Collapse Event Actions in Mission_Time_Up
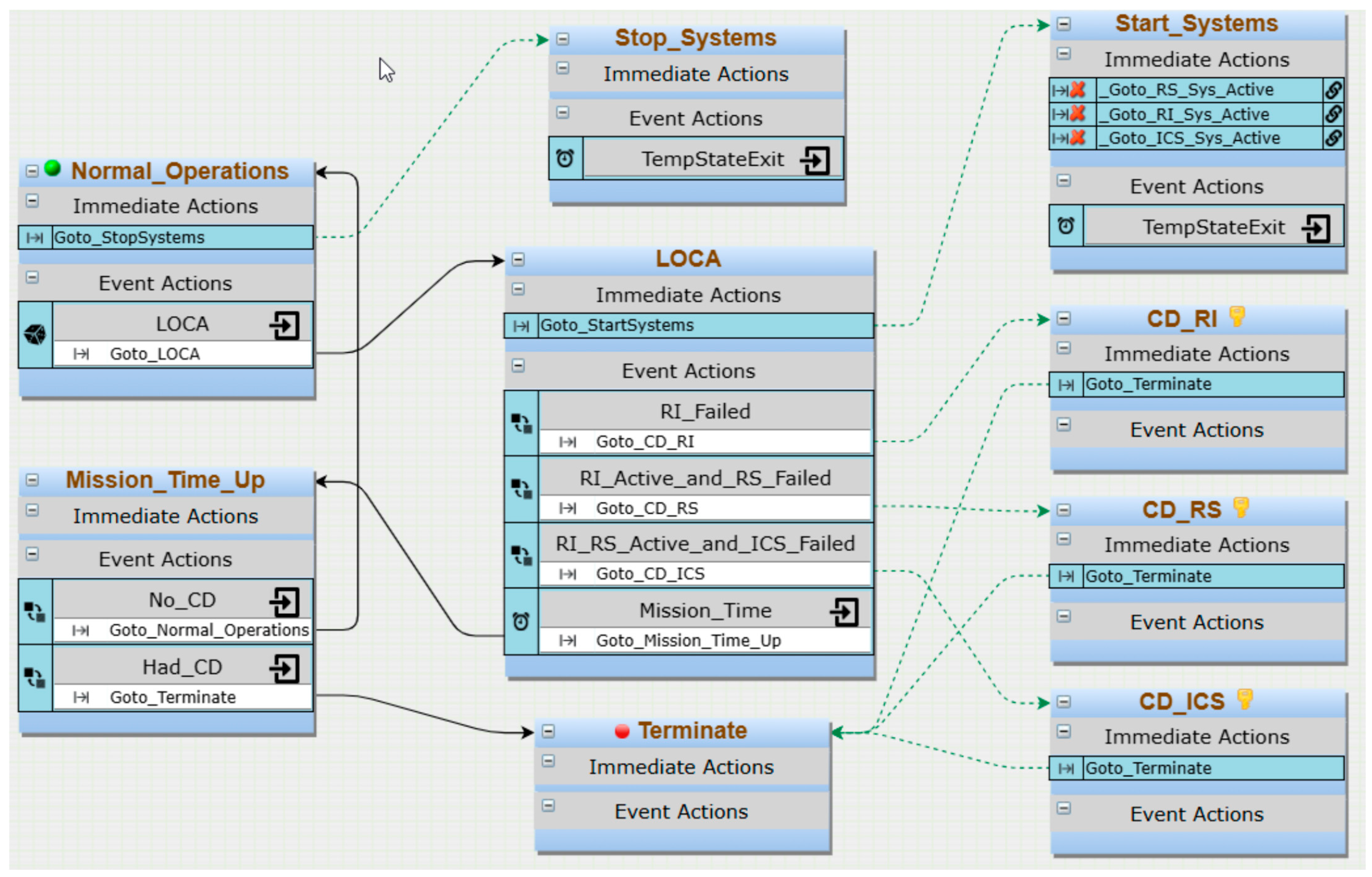1372x877 pixels. click(32, 554)
